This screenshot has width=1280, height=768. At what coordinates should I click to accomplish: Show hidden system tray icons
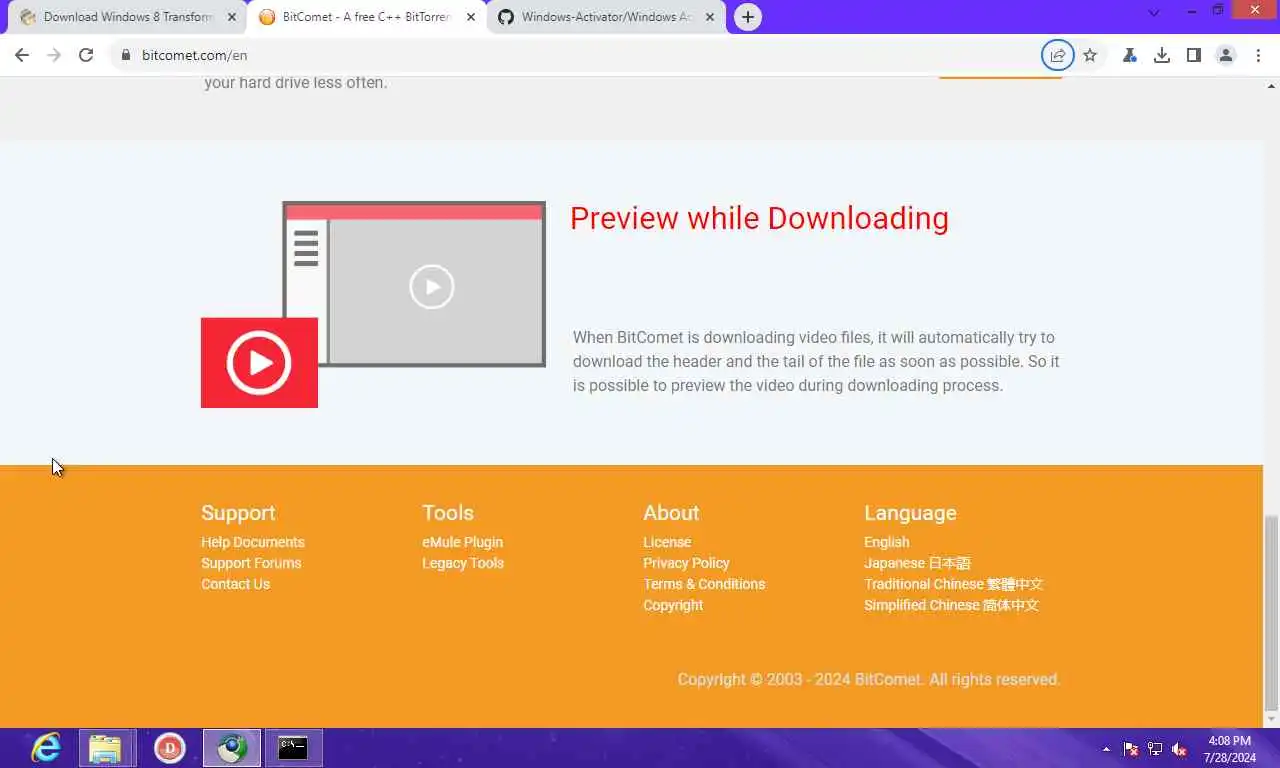coord(1106,748)
